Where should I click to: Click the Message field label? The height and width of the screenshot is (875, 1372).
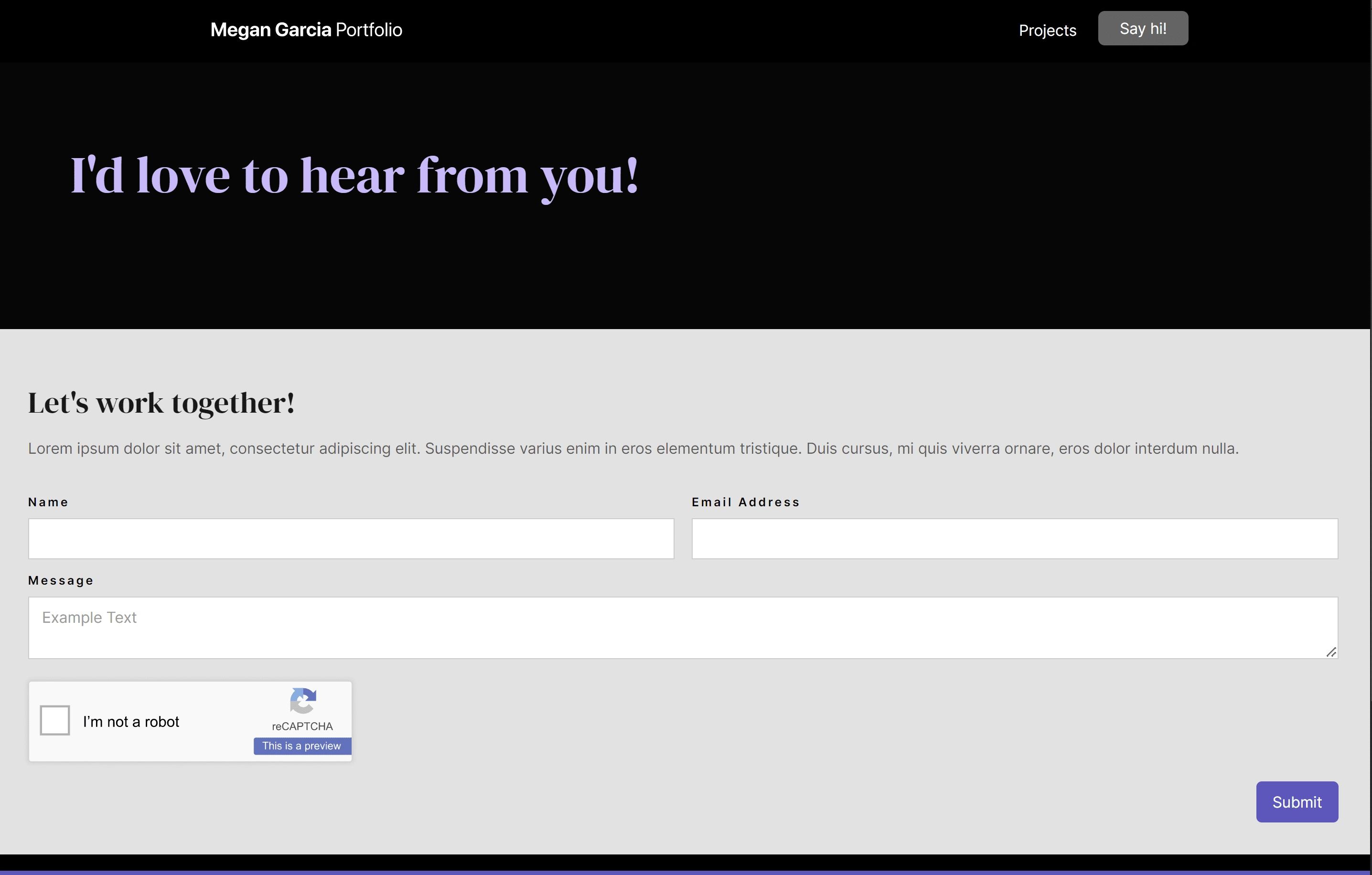[61, 580]
